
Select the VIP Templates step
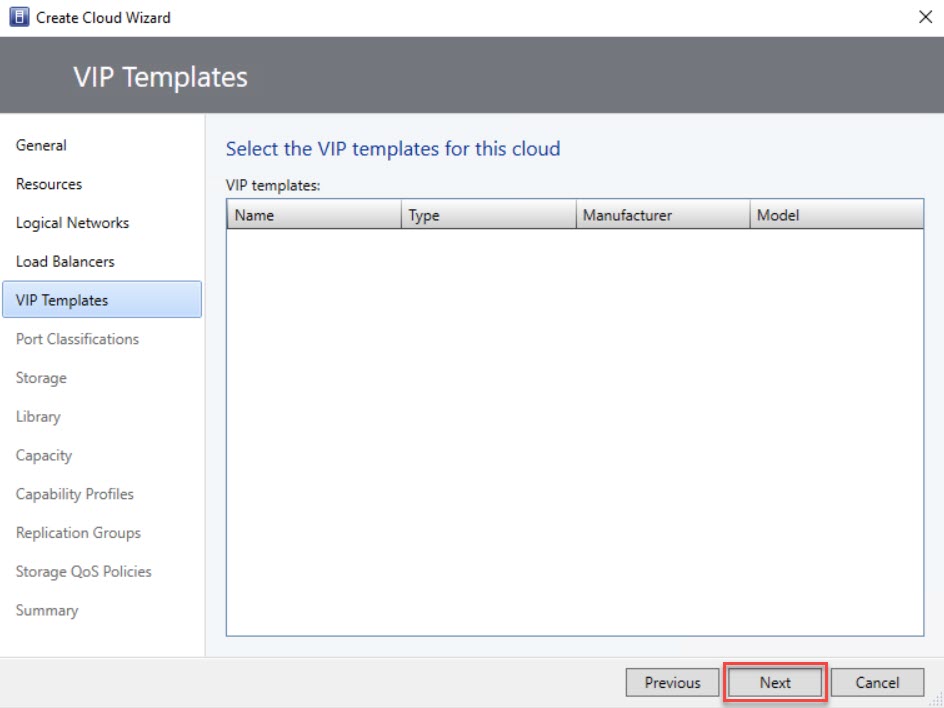[x=62, y=300]
